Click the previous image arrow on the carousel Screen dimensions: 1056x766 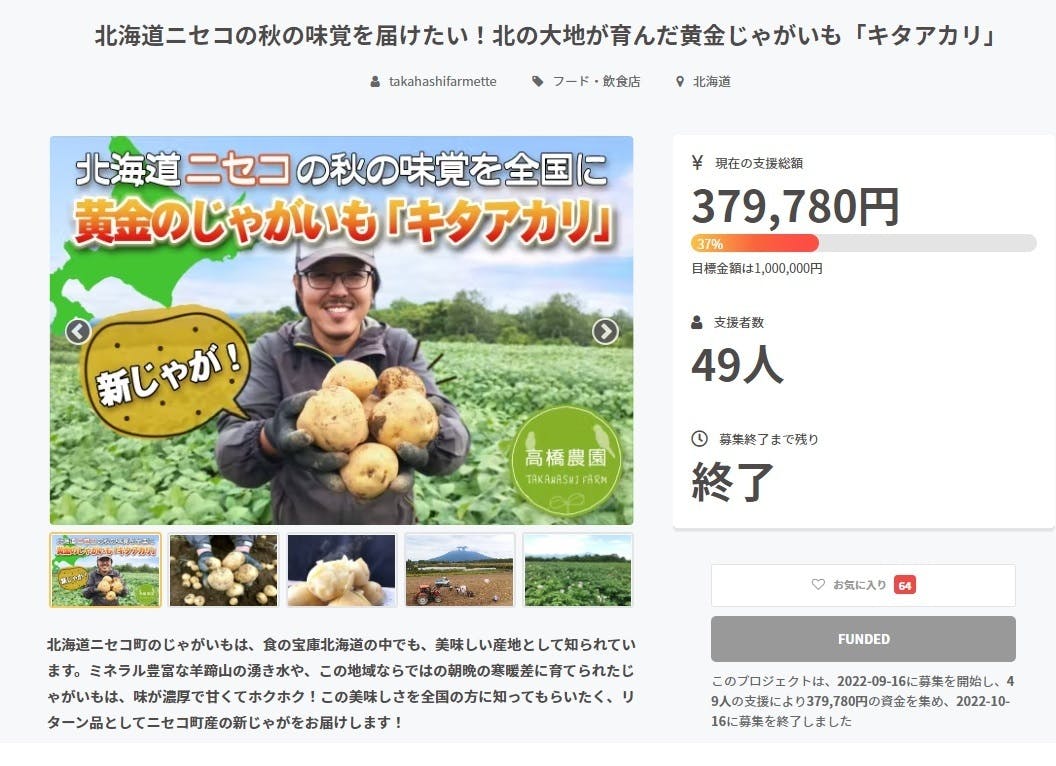78,331
